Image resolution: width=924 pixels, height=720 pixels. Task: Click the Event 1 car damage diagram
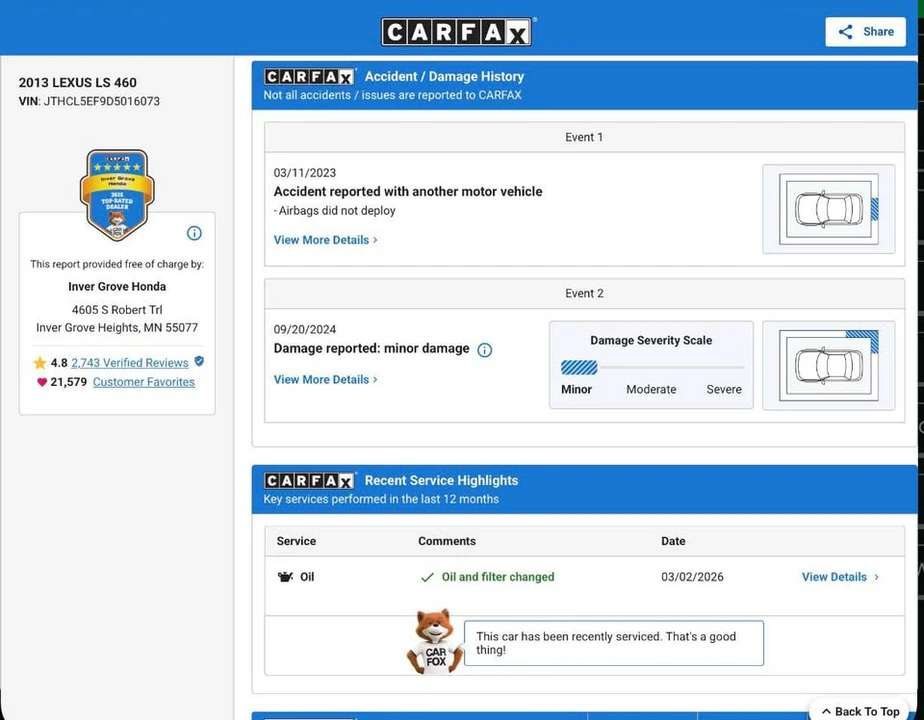coord(829,209)
